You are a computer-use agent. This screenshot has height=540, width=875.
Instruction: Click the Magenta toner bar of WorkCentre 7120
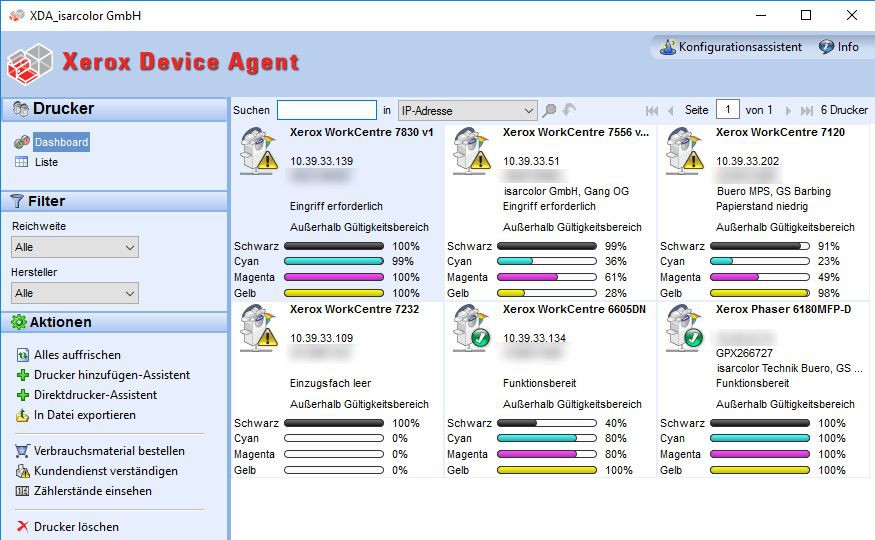tap(760, 277)
